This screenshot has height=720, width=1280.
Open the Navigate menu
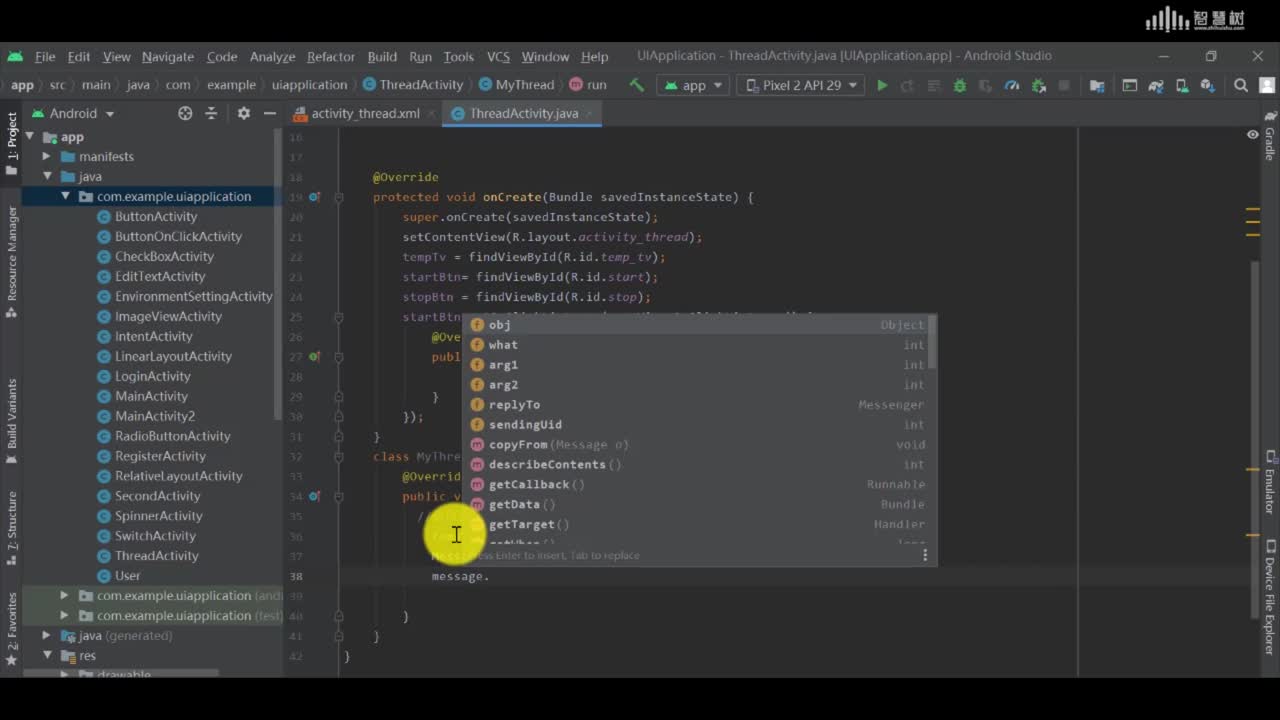(167, 56)
